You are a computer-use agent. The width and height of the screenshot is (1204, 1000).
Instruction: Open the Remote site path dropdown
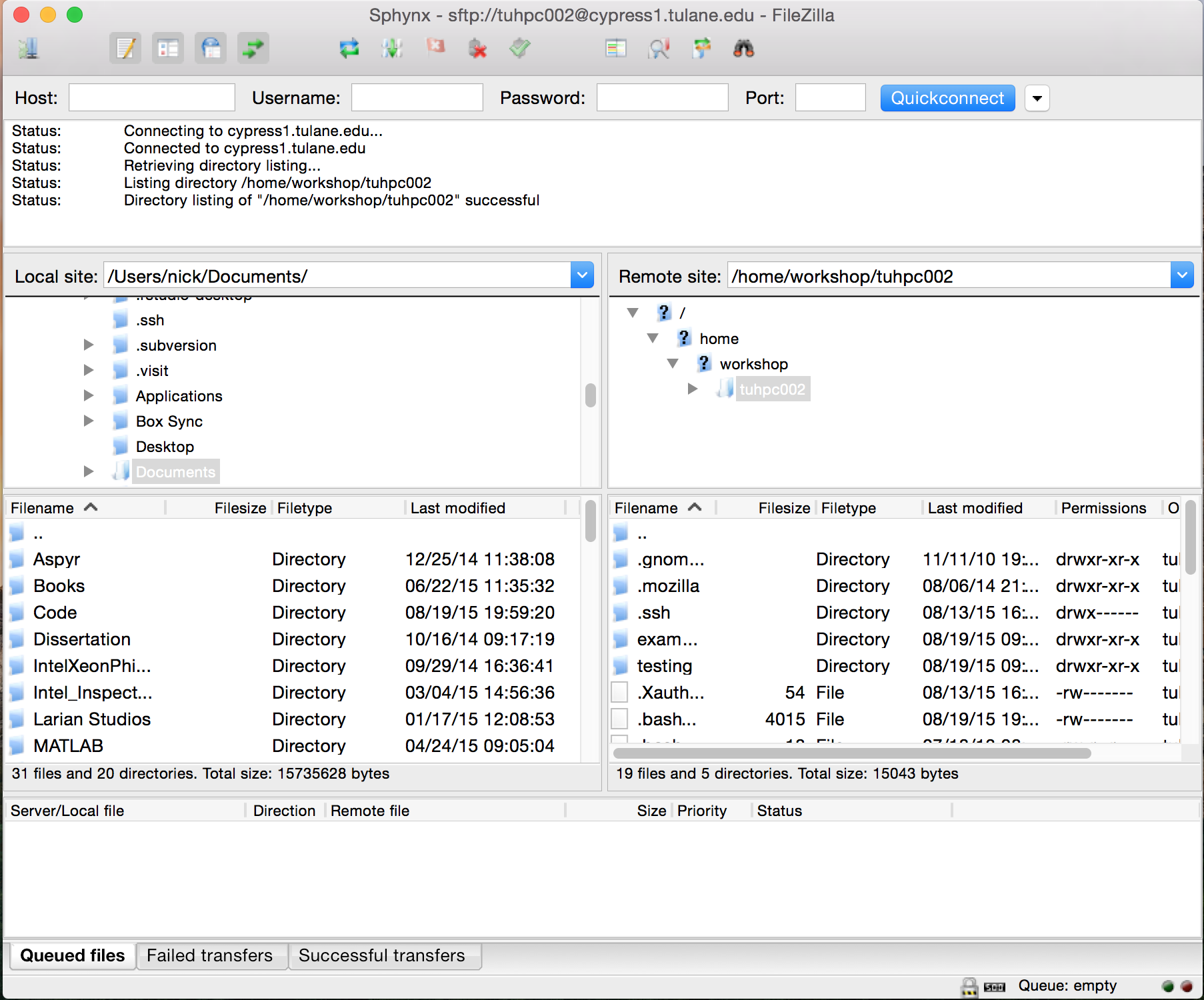pyautogui.click(x=1182, y=275)
